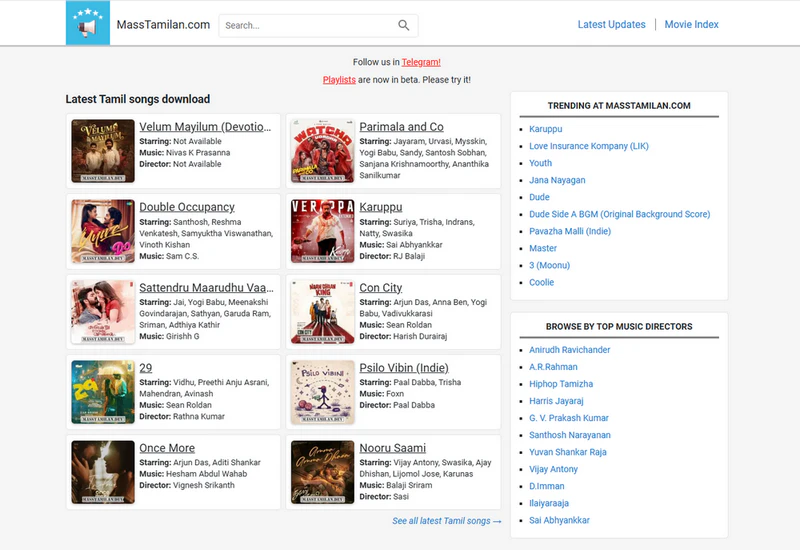800x550 pixels.
Task: Browse songs by G. V. Prakash Kumar
Action: point(569,418)
